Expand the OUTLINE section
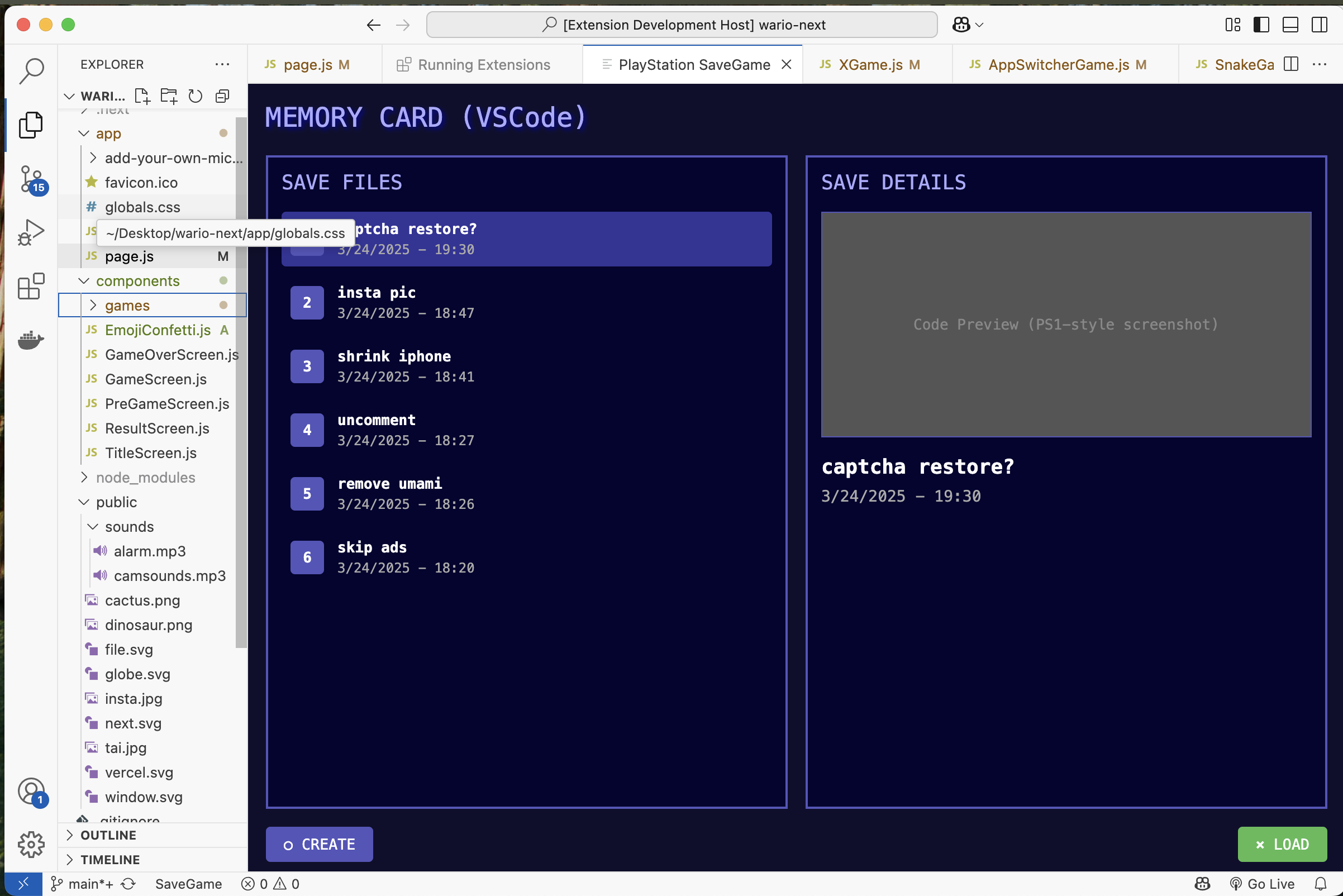This screenshot has height=896, width=1343. 108,835
